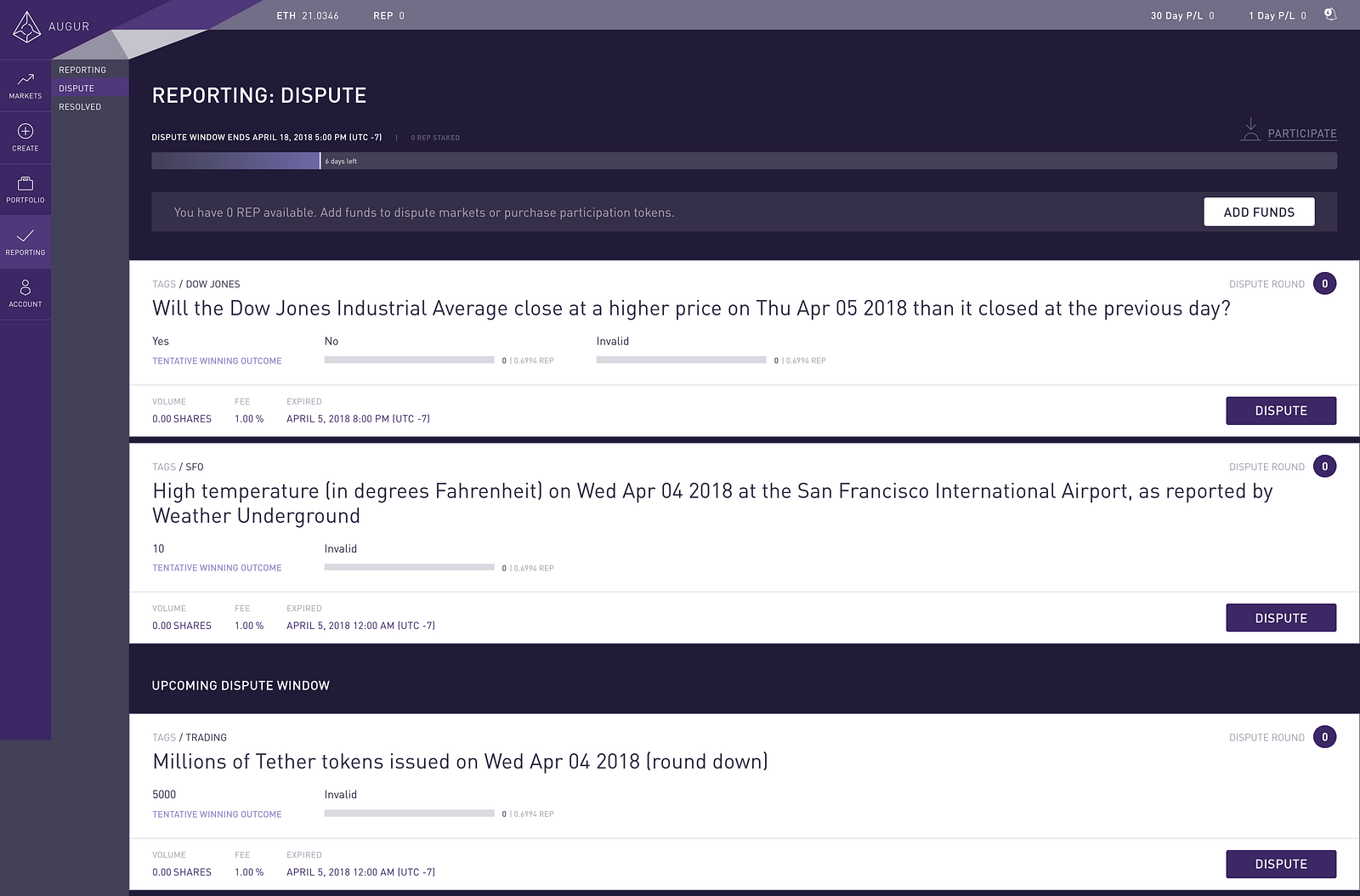Click the Invalid outcome label in Dow Jones market
The width and height of the screenshot is (1360, 896).
tap(613, 341)
